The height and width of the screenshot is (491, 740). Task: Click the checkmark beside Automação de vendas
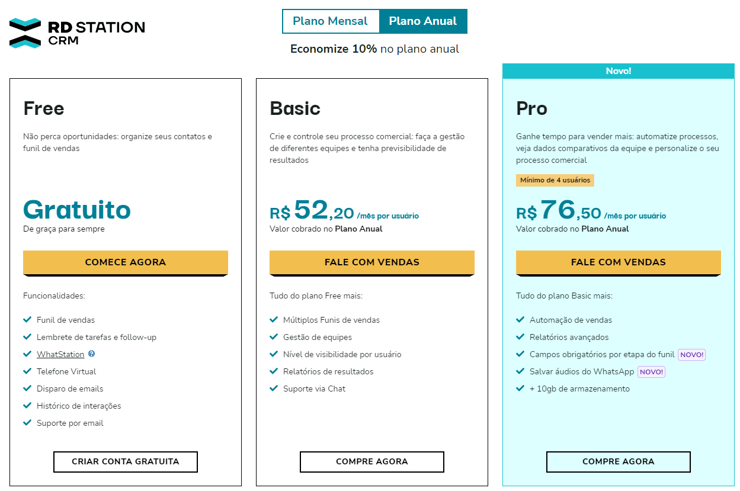tap(520, 320)
